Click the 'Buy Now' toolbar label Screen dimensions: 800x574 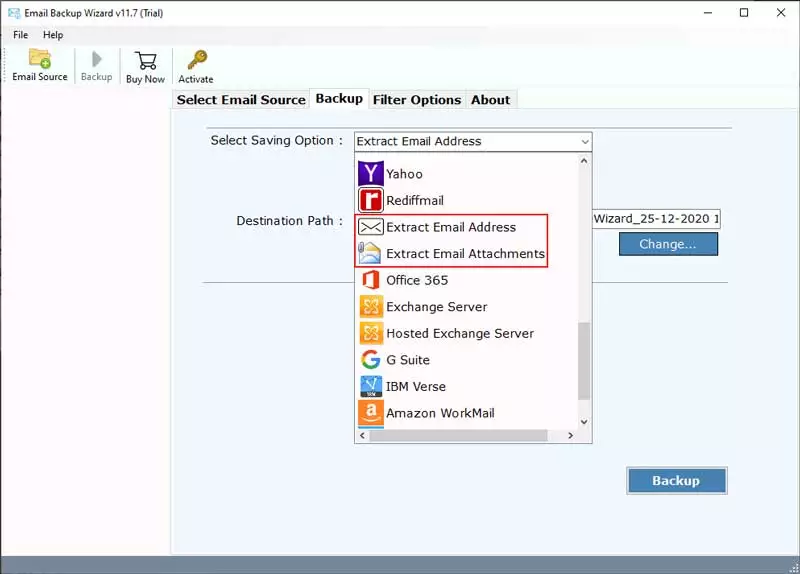145,79
